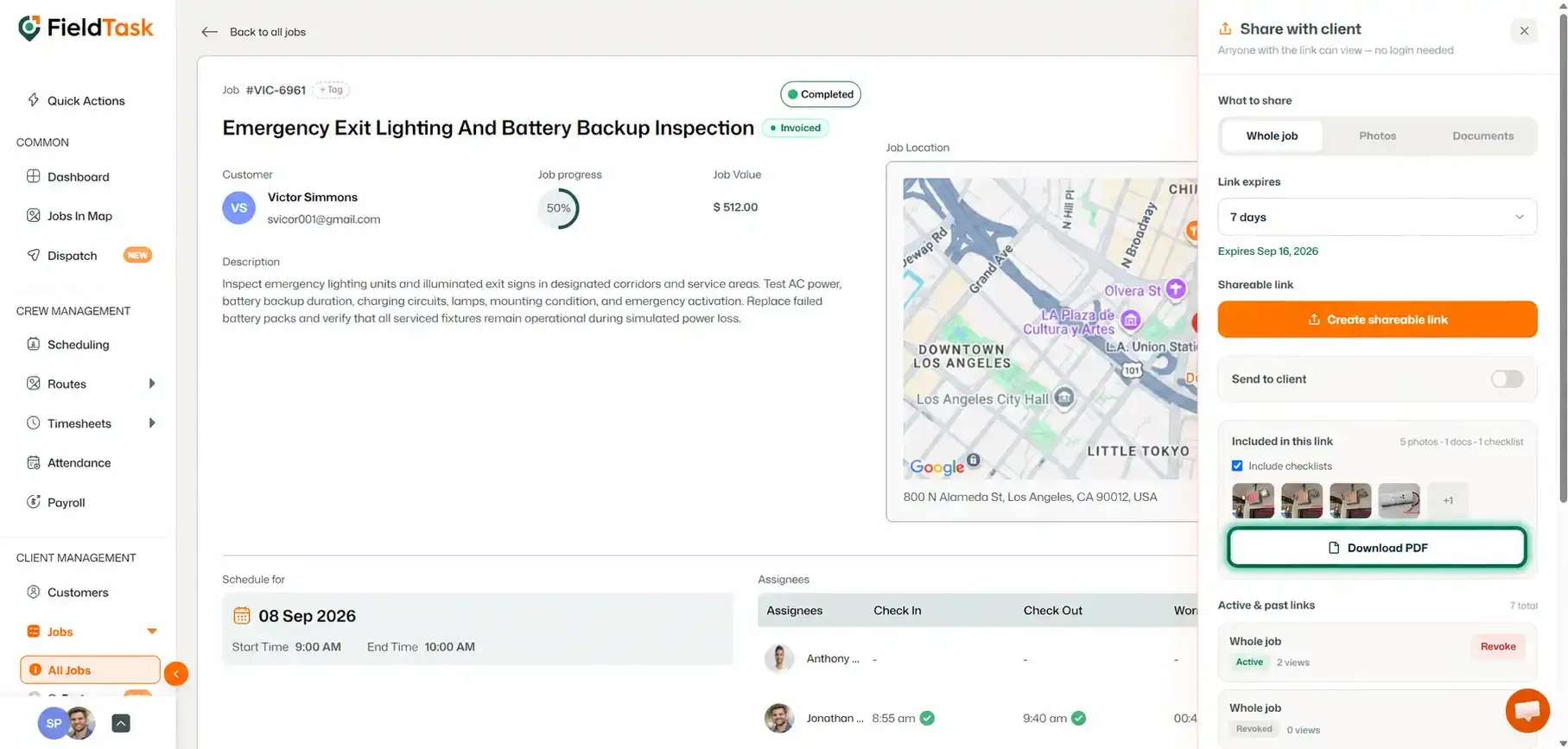The image size is (1568, 749).
Task: Click the Jobs sidebar icon
Action: point(33,632)
